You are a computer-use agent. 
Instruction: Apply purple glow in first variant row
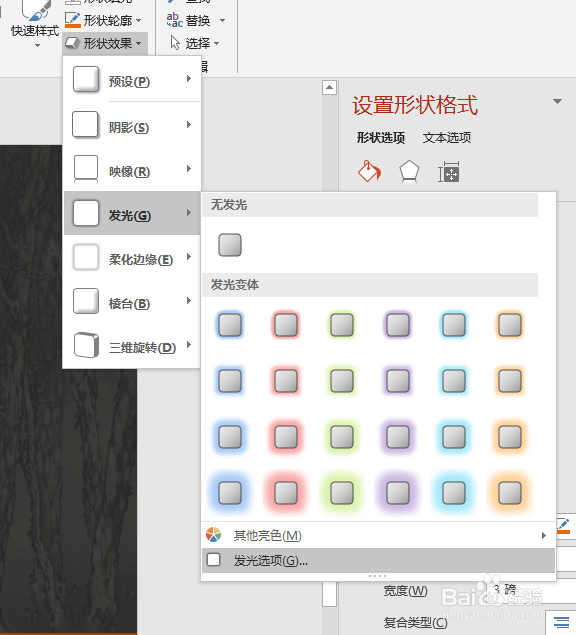[398, 325]
